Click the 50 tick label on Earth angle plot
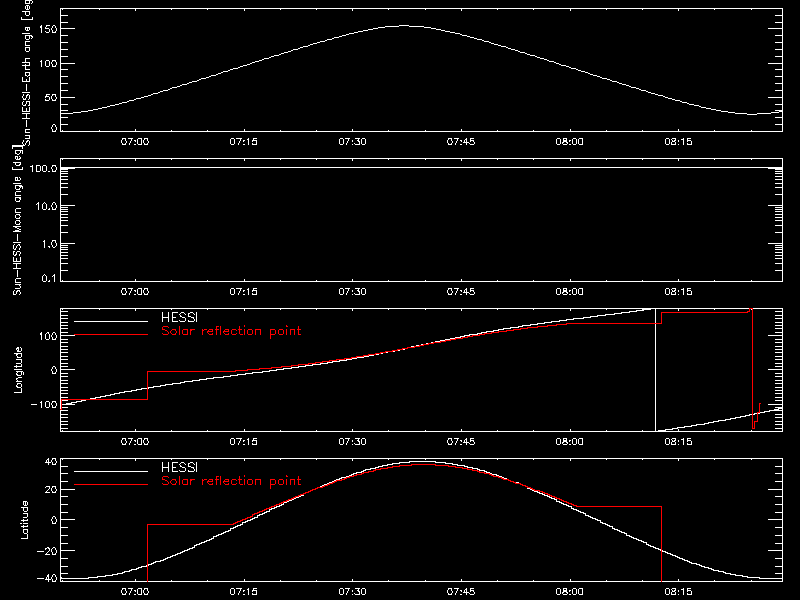The height and width of the screenshot is (600, 800). [x=51, y=97]
